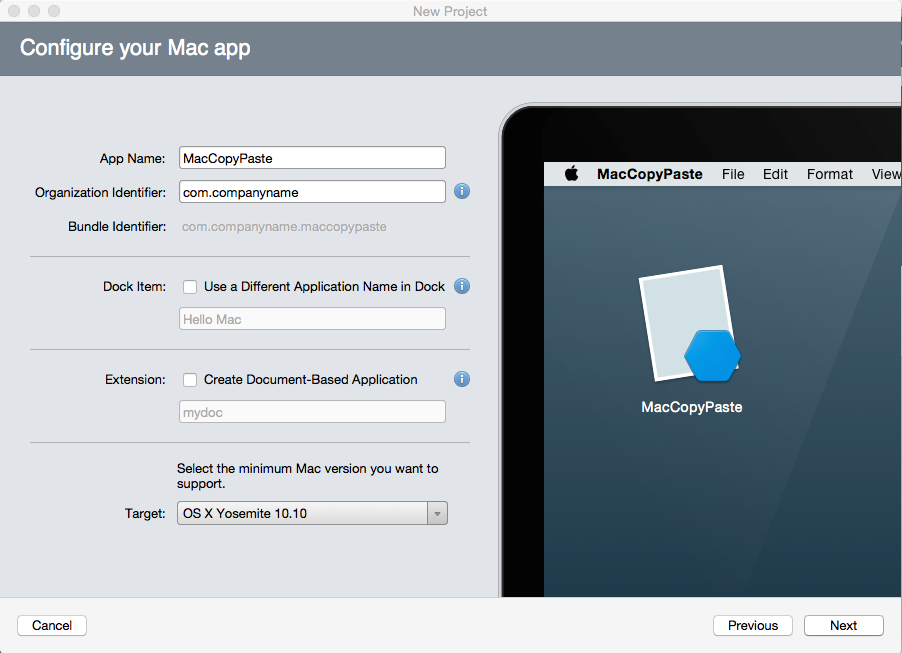Click the Apple logo in preview menu bar
Image resolution: width=902 pixels, height=653 pixels.
tap(571, 173)
